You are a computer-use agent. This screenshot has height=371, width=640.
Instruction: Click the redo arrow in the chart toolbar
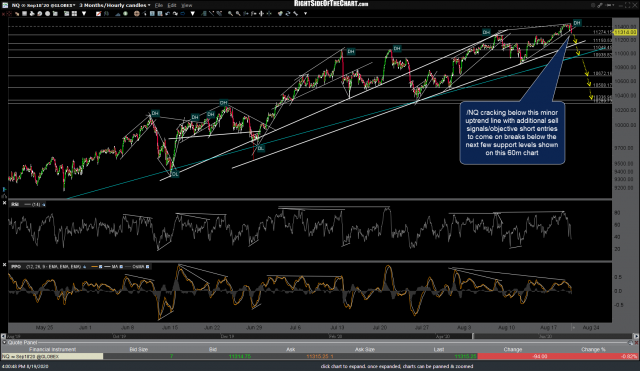(175, 14)
